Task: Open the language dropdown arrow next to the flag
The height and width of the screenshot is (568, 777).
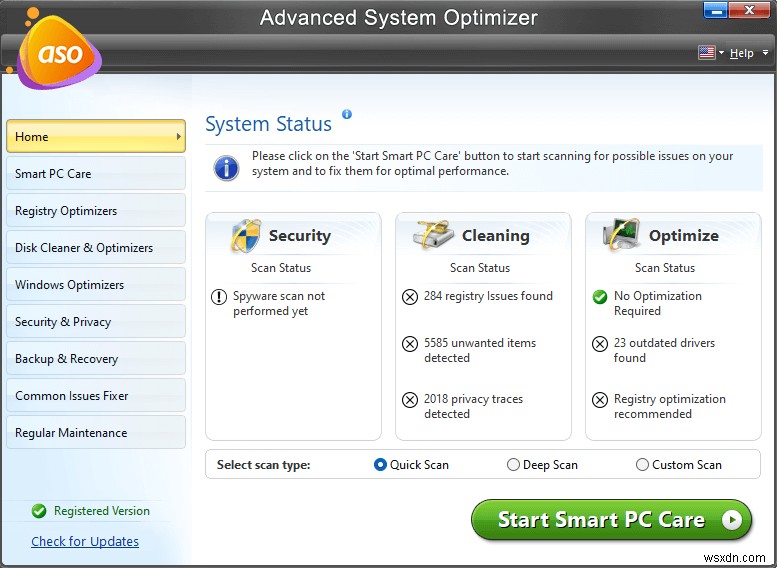Action: click(722, 53)
